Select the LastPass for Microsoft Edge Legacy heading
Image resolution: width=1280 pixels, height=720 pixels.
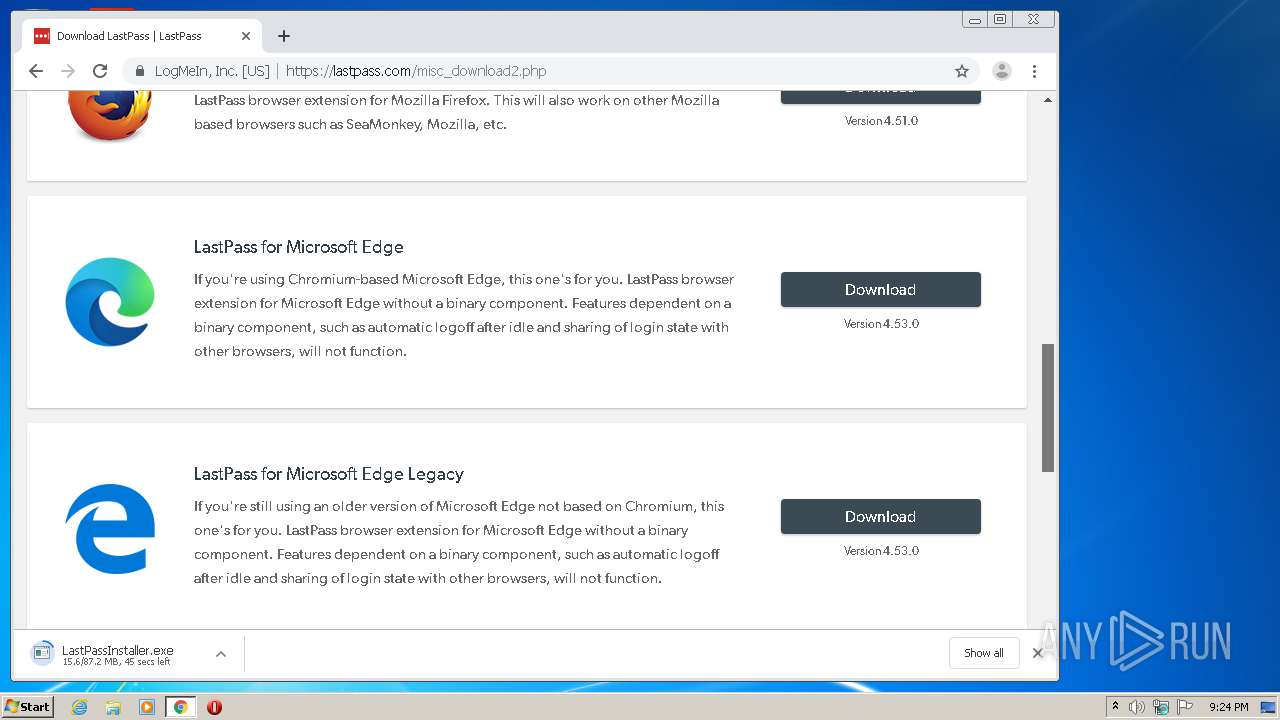(x=329, y=474)
